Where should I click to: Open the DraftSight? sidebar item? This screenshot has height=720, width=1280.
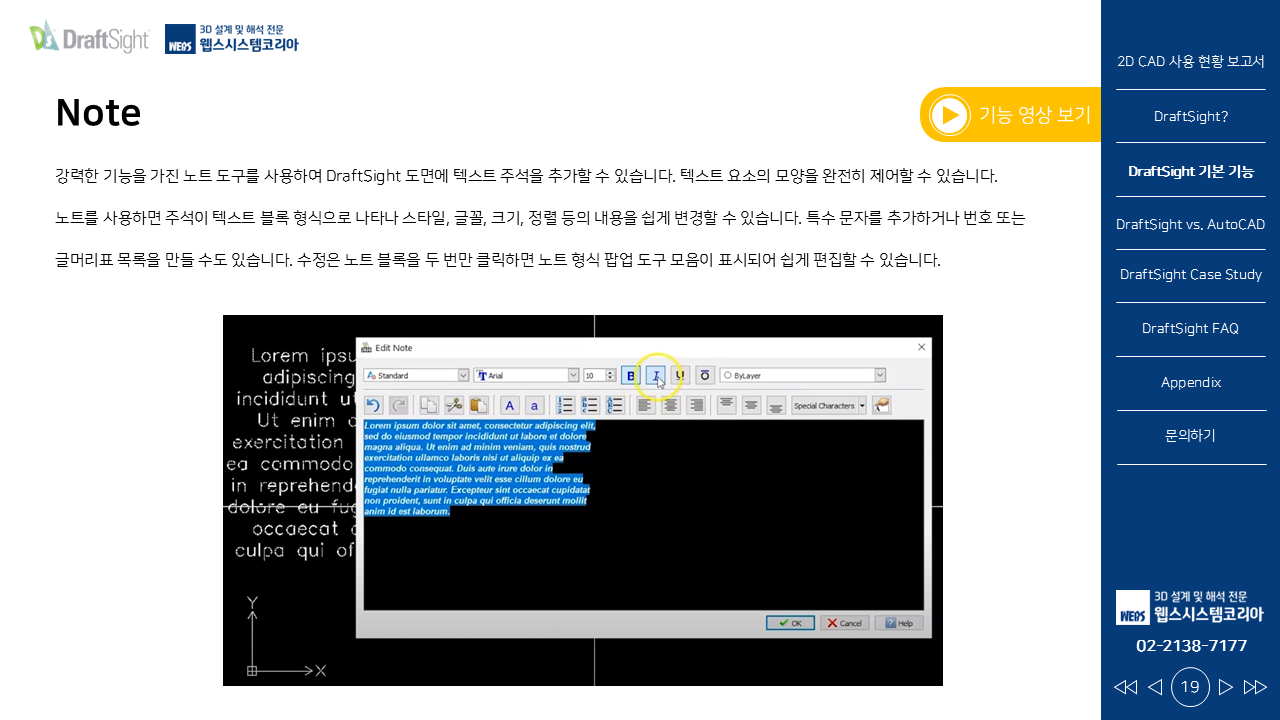tap(1190, 116)
